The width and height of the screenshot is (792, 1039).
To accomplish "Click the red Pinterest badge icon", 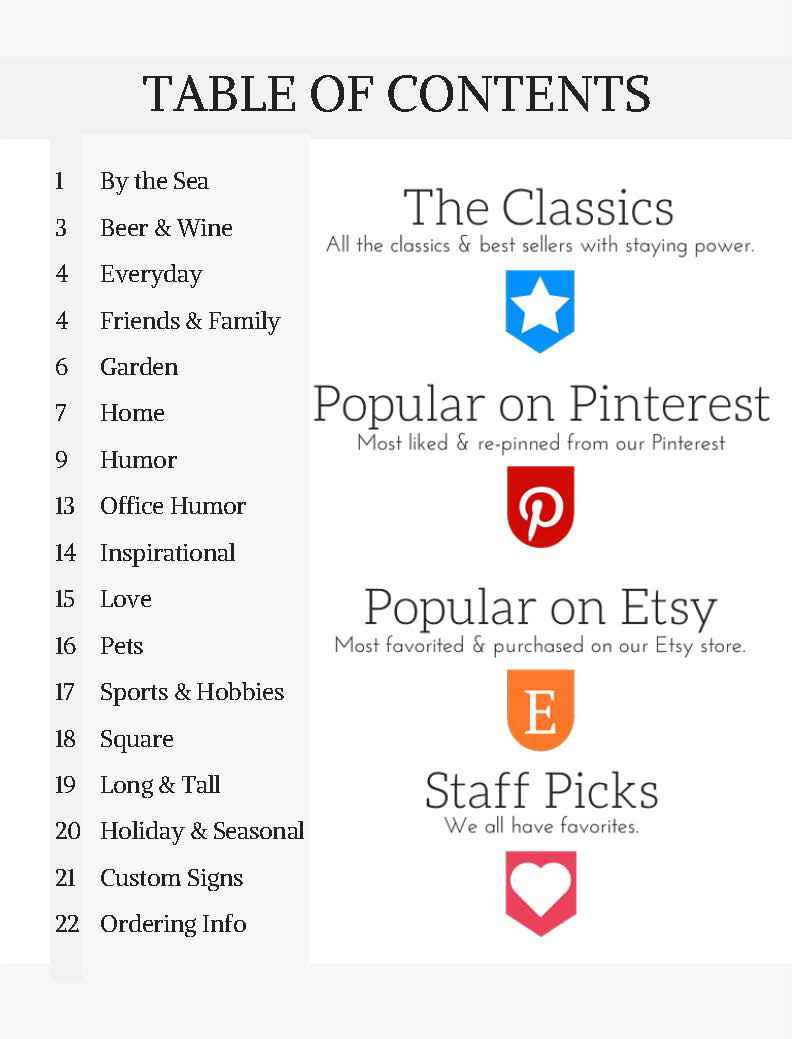I will pyautogui.click(x=540, y=505).
